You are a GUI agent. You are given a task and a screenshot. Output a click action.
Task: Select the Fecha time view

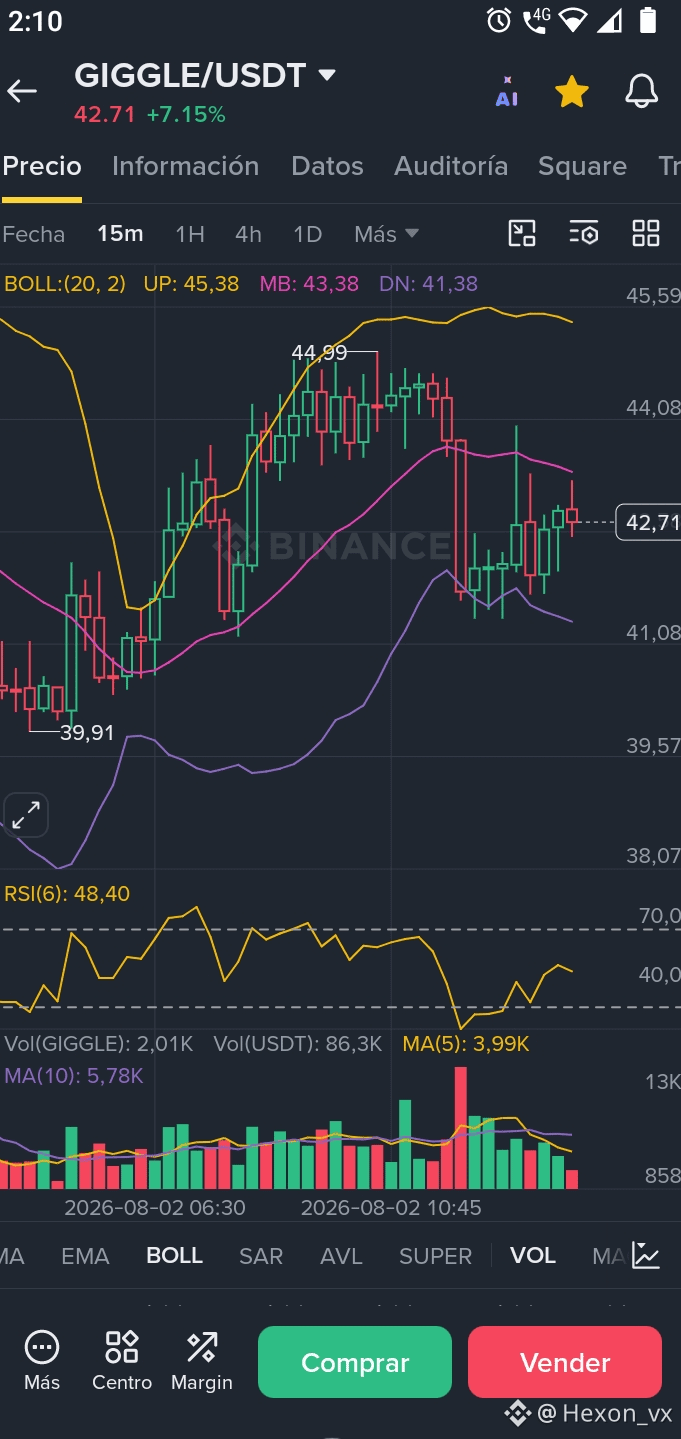point(34,234)
